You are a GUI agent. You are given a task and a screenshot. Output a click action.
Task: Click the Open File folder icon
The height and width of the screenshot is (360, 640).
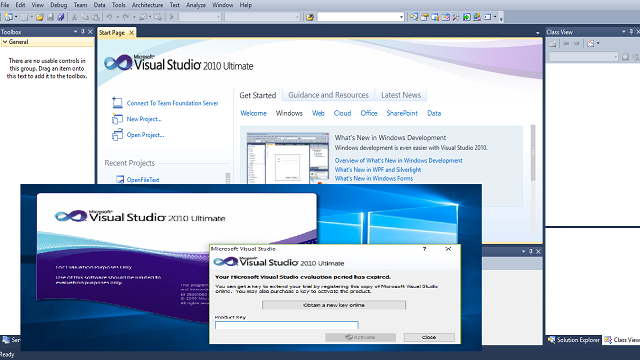pos(40,17)
